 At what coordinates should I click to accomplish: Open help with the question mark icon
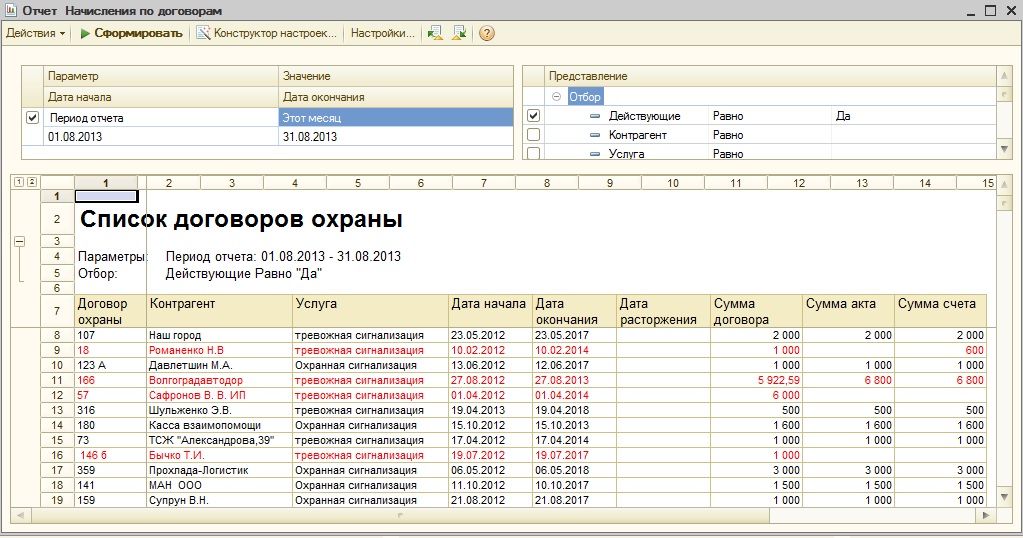pos(487,33)
